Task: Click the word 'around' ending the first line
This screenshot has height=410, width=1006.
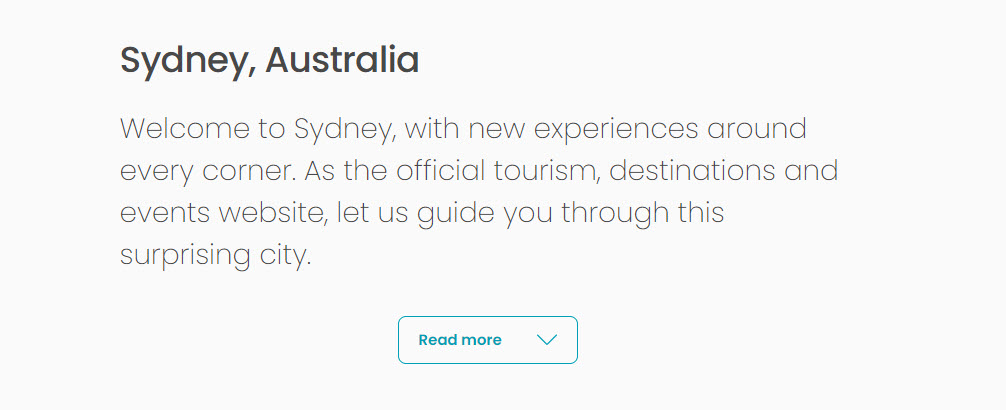Action: point(756,129)
